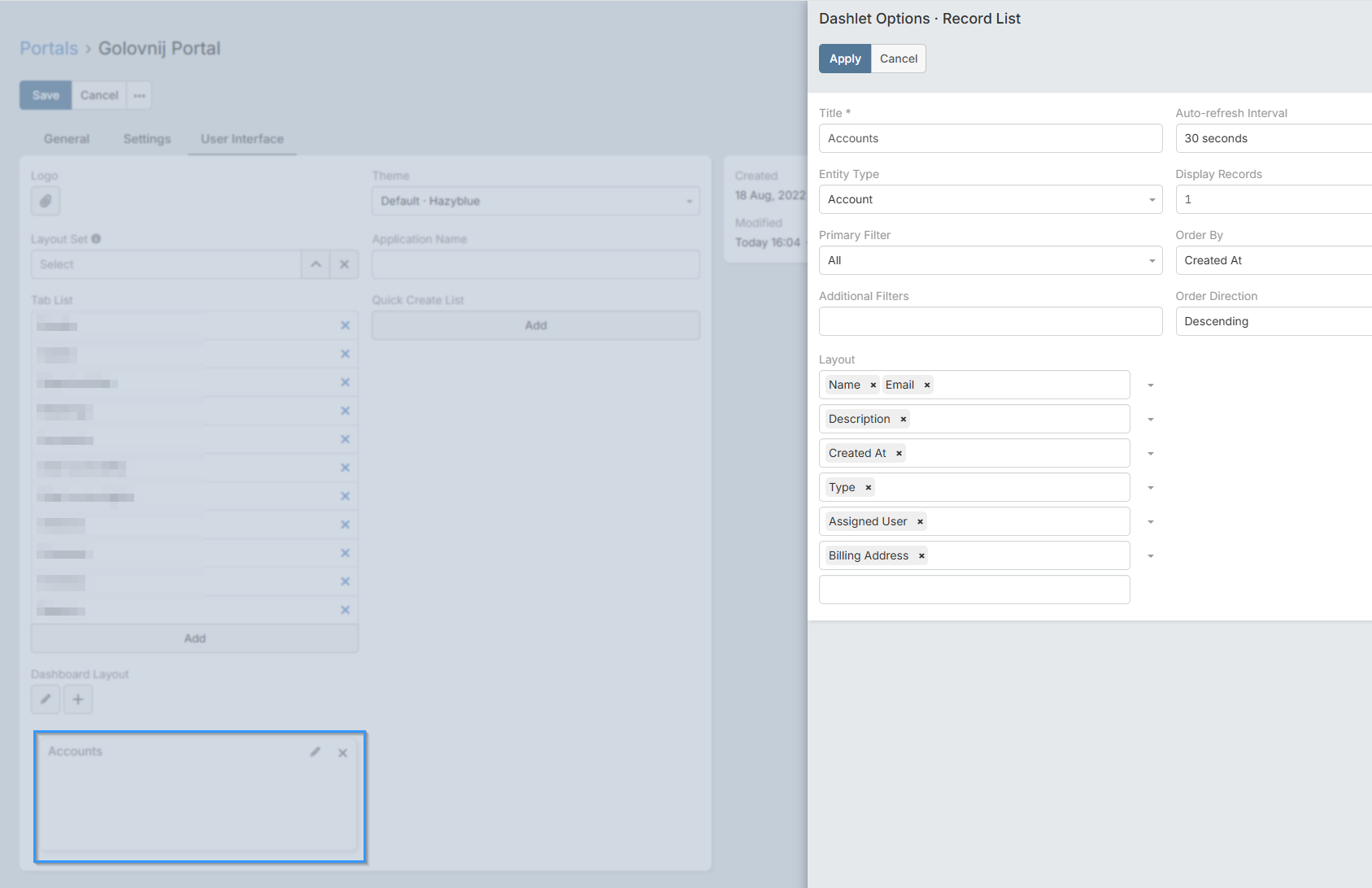Open the Portals breadcrumb link
This screenshot has width=1372, height=888.
(49, 49)
